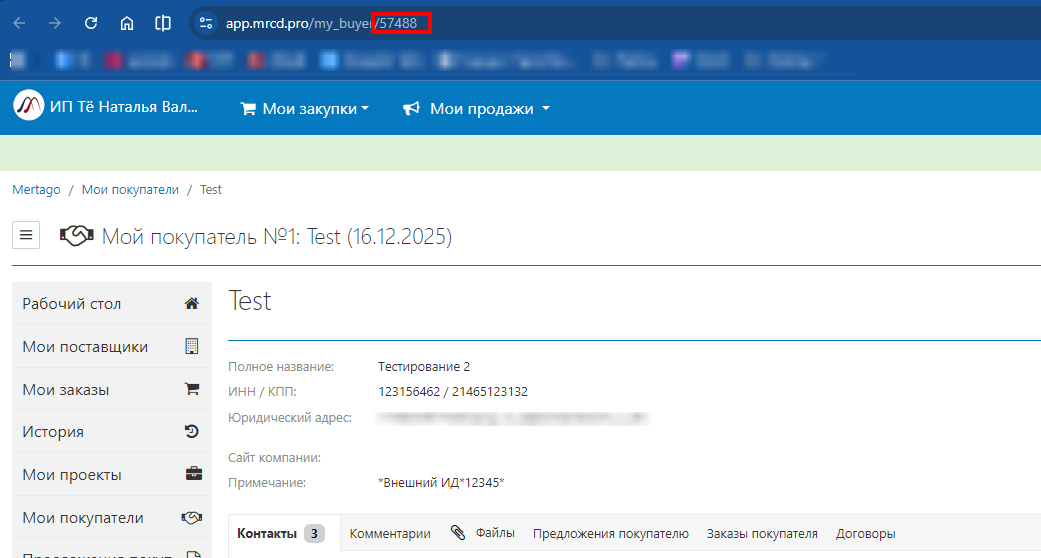
Task: Expand the Мои продажи dropdown menu
Action: 477,109
